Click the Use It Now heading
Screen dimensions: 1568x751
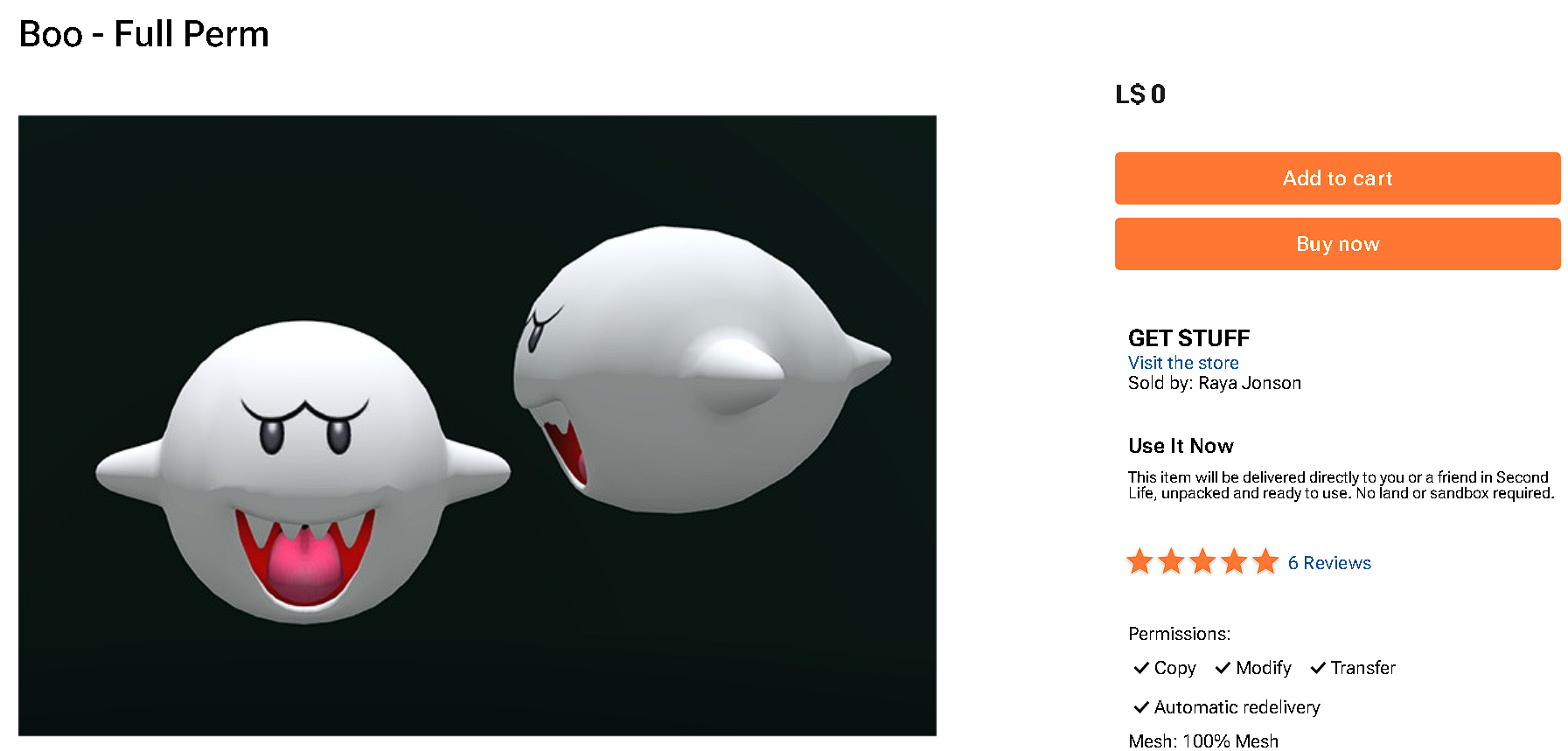(x=1181, y=446)
